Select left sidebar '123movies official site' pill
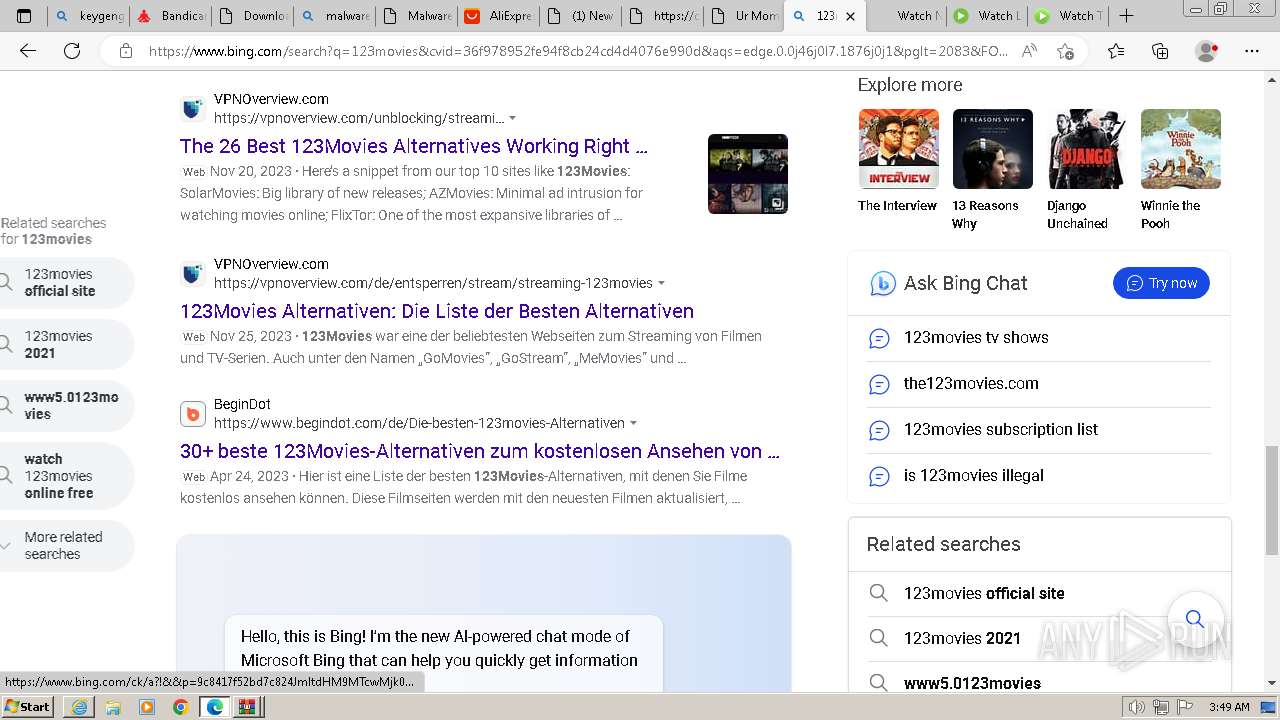Viewport: 1280px width, 720px height. coord(66,282)
